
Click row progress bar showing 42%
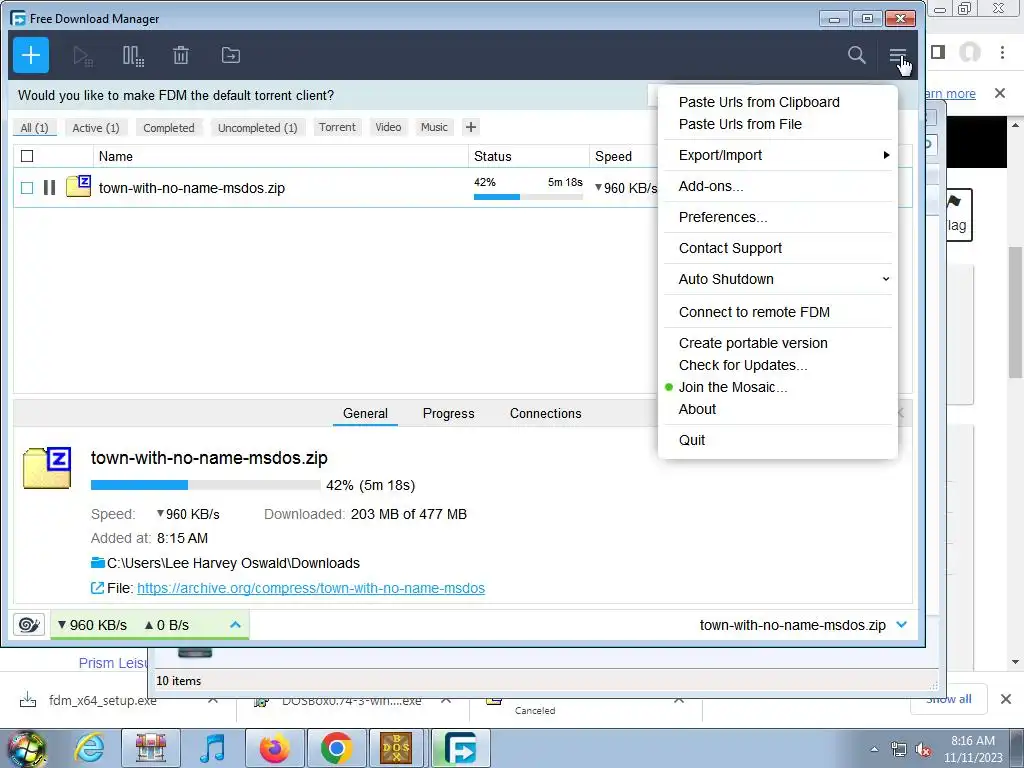click(x=528, y=197)
